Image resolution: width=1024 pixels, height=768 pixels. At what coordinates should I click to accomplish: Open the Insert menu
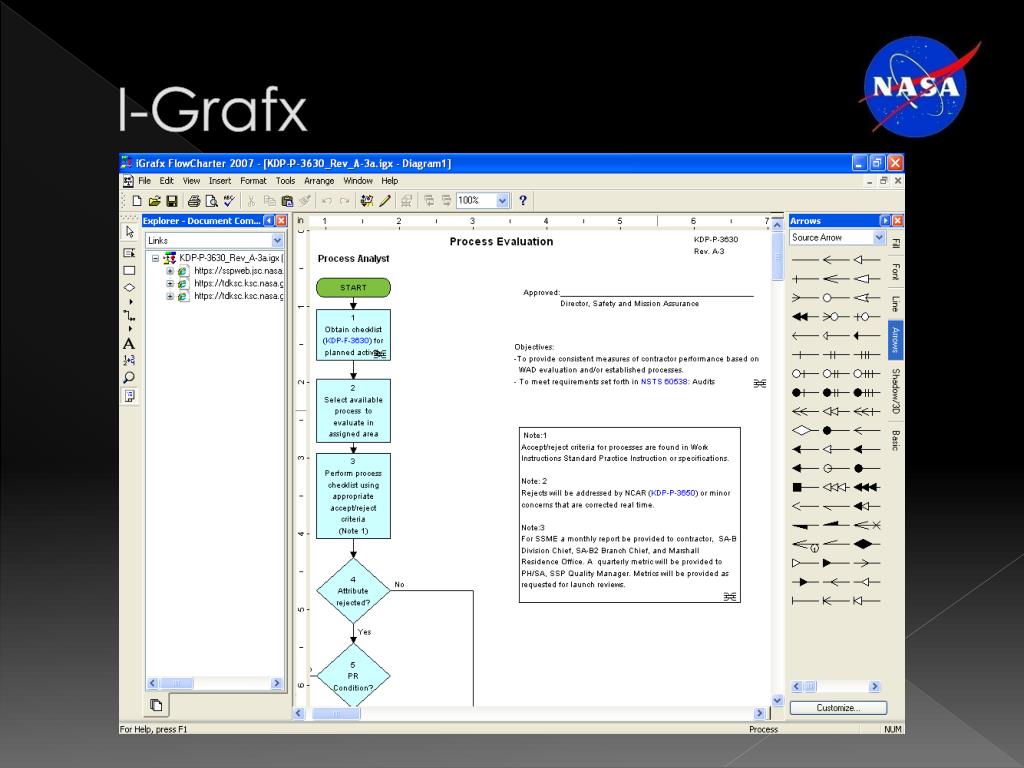pos(219,181)
